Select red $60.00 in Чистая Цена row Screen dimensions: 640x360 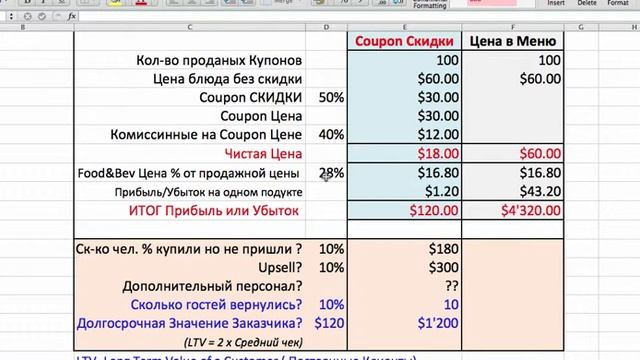point(513,154)
